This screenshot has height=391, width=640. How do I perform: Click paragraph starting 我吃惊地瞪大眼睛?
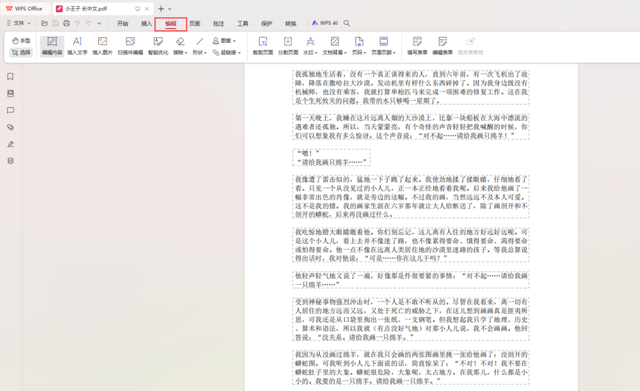tap(411, 245)
